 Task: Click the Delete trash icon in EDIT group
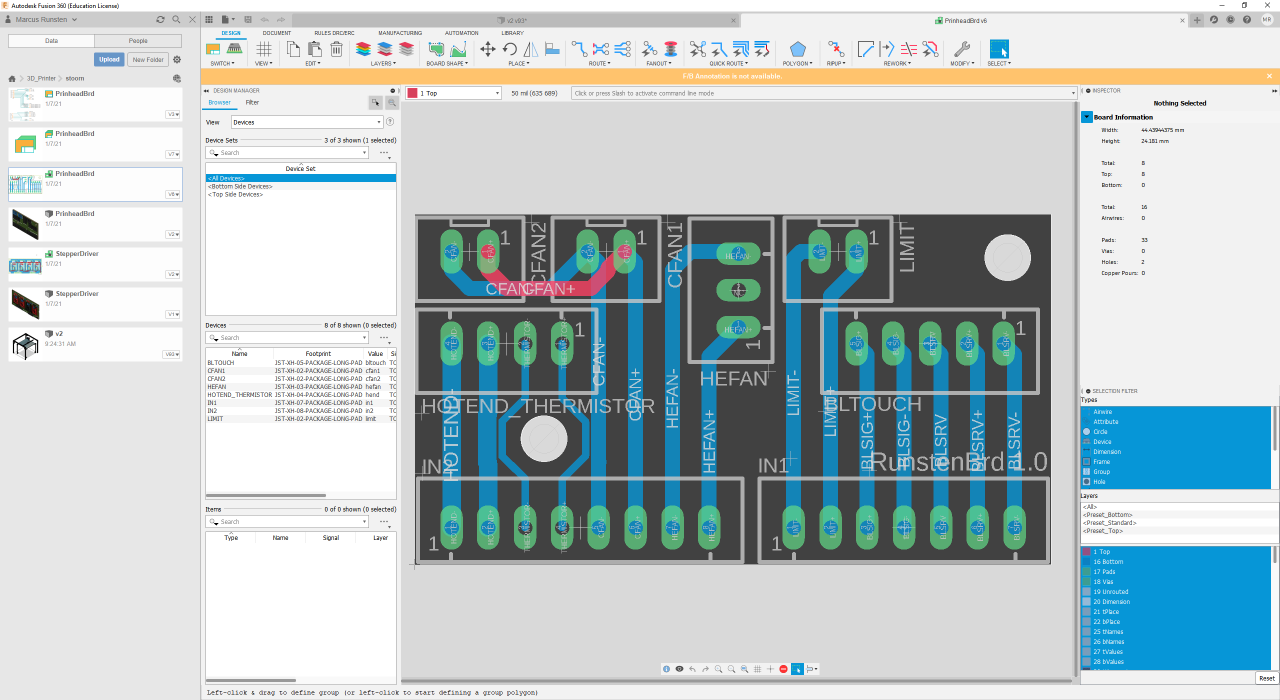pos(336,48)
